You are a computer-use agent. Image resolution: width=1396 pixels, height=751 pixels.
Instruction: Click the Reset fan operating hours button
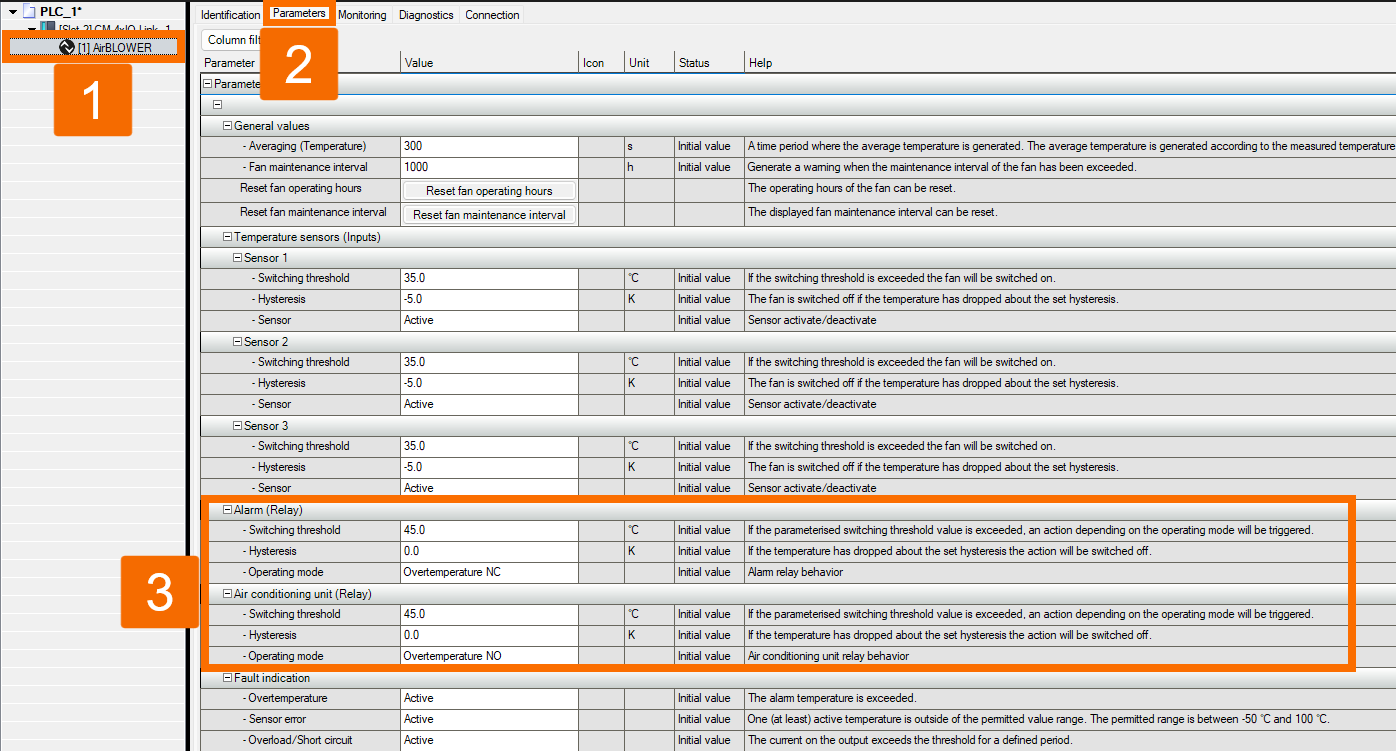(489, 191)
